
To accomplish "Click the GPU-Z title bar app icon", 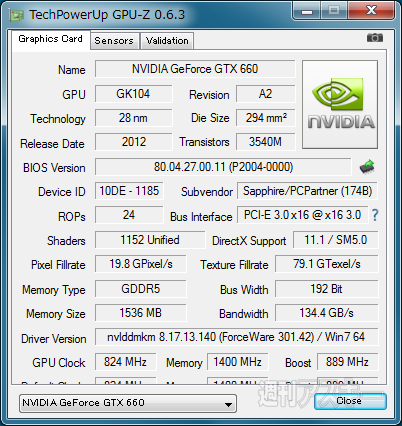I will (17, 15).
